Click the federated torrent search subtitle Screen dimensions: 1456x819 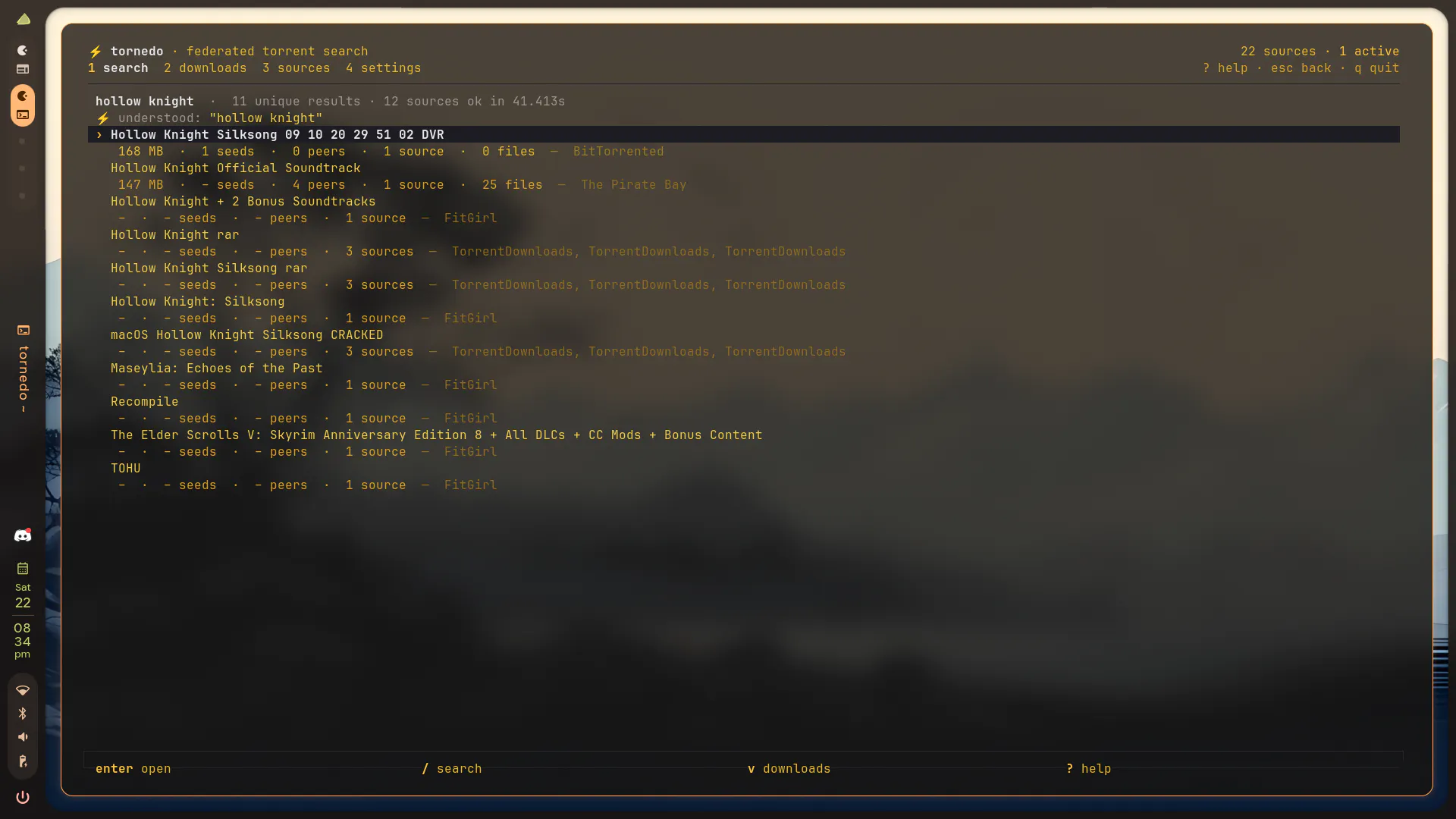coord(278,52)
